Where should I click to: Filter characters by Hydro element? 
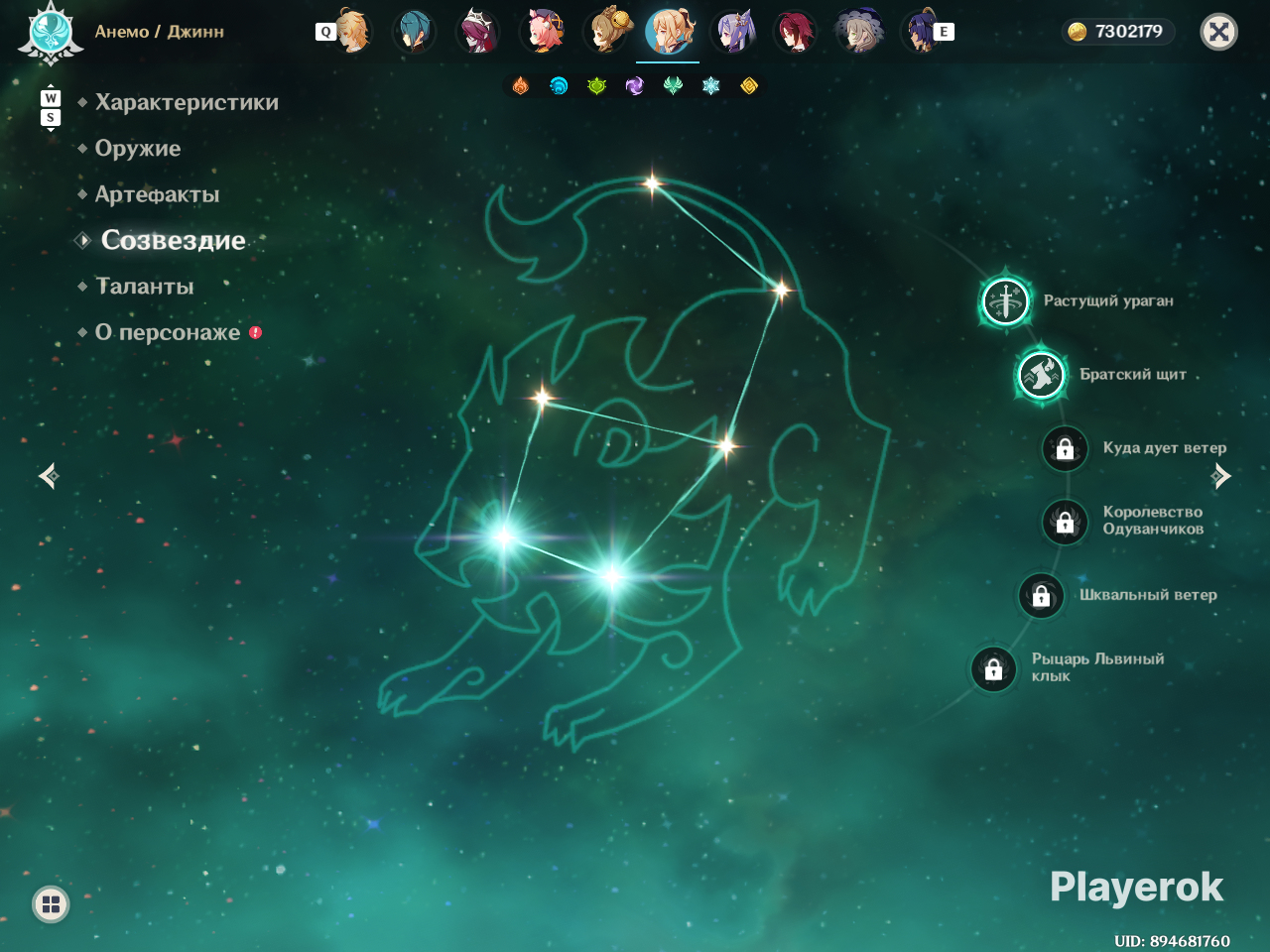point(559,86)
